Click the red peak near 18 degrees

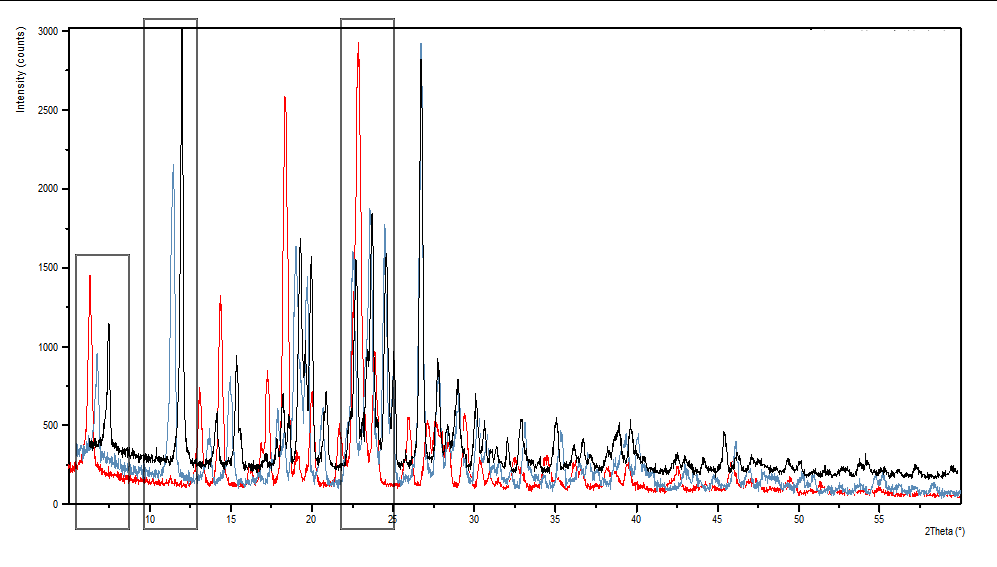285,99
